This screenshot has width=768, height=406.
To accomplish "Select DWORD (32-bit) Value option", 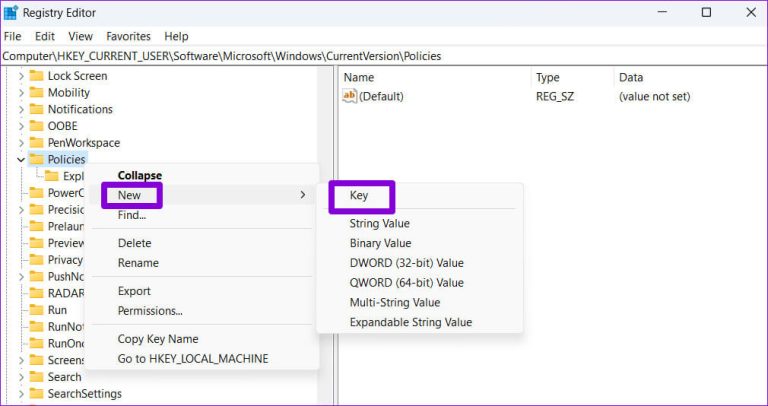I will [406, 263].
